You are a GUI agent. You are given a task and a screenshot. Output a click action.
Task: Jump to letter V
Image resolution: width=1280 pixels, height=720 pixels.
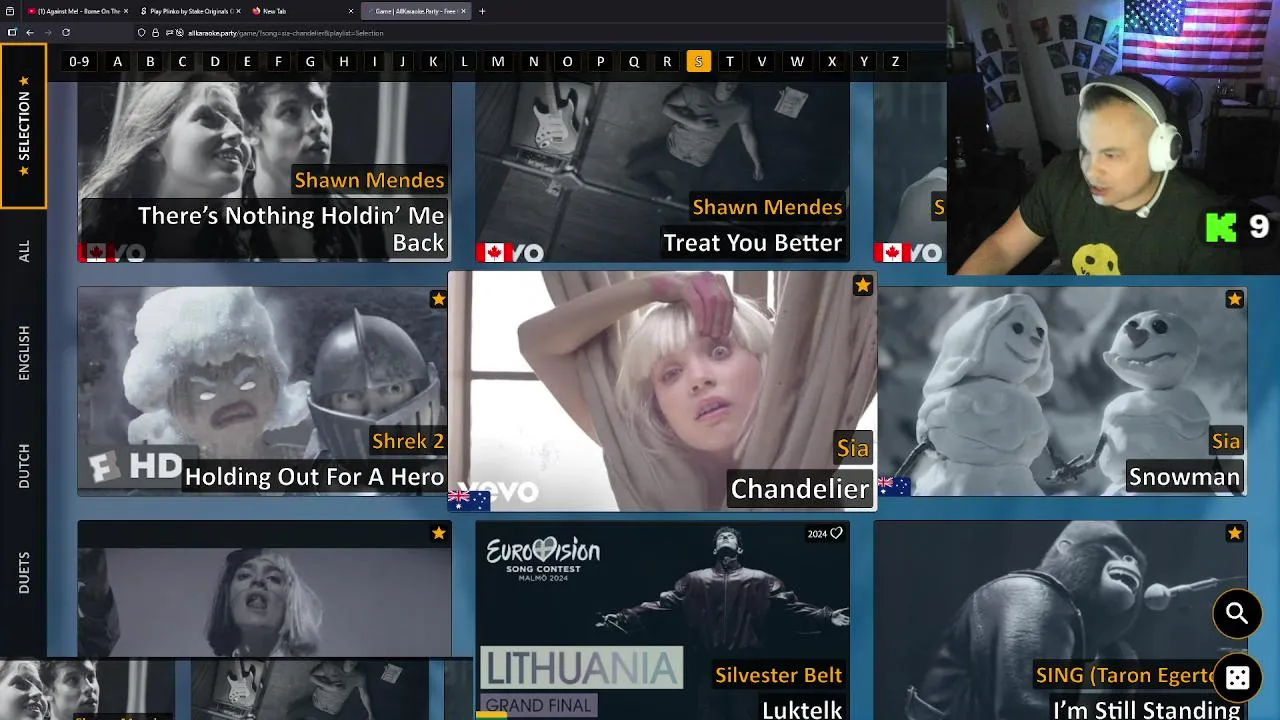pos(762,62)
